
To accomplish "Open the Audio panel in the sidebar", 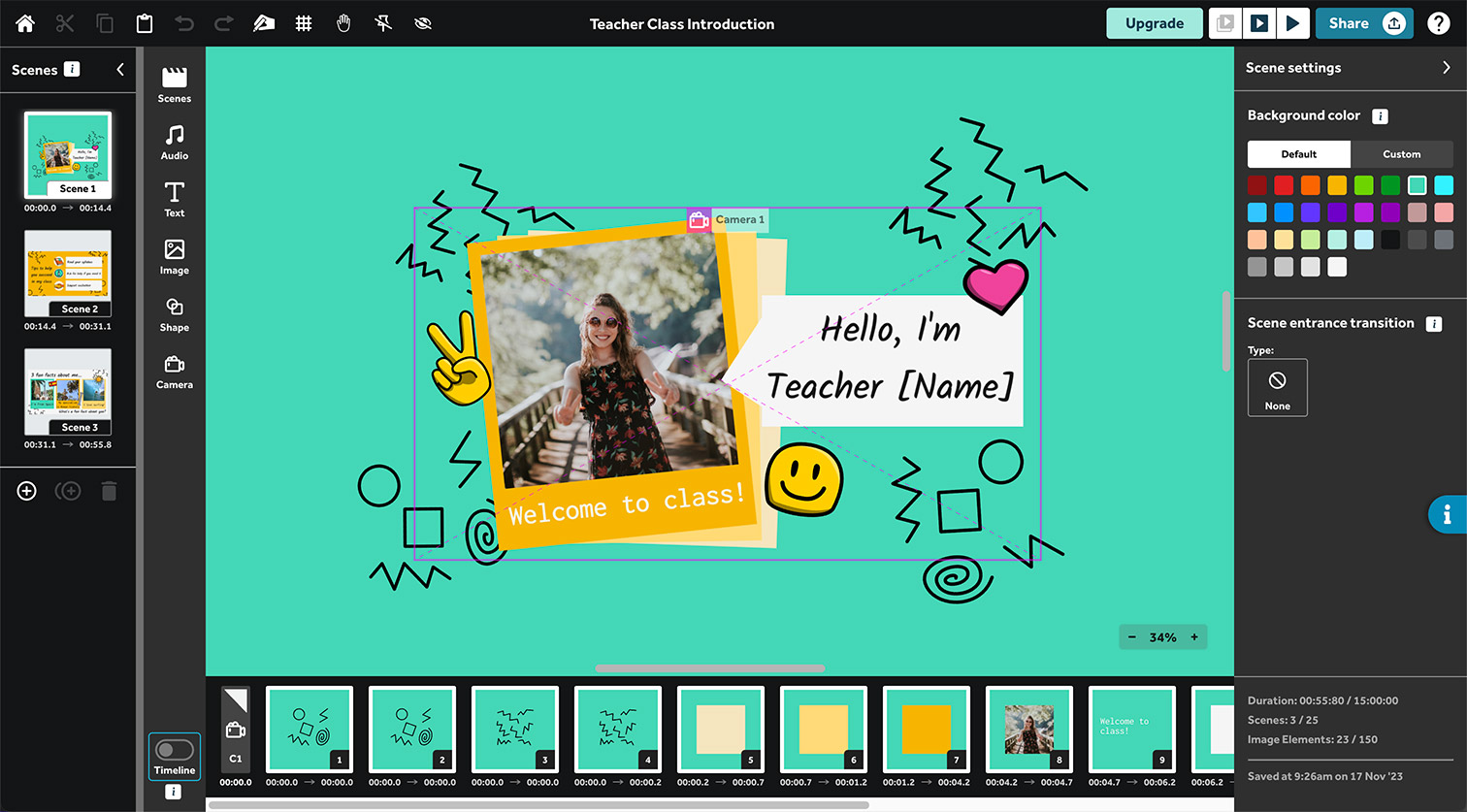I will (x=174, y=142).
